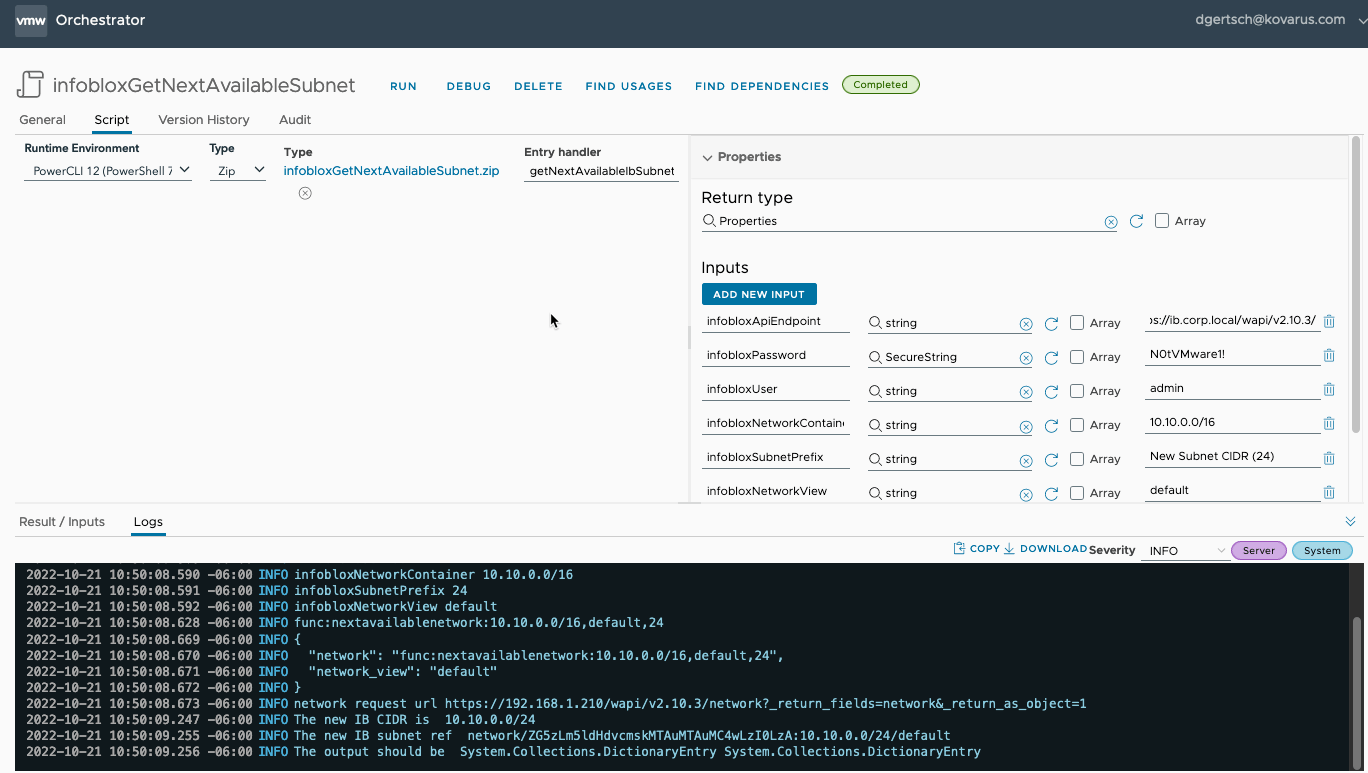Reset the type of infobloxApiEndpoint input

(x=1052, y=324)
